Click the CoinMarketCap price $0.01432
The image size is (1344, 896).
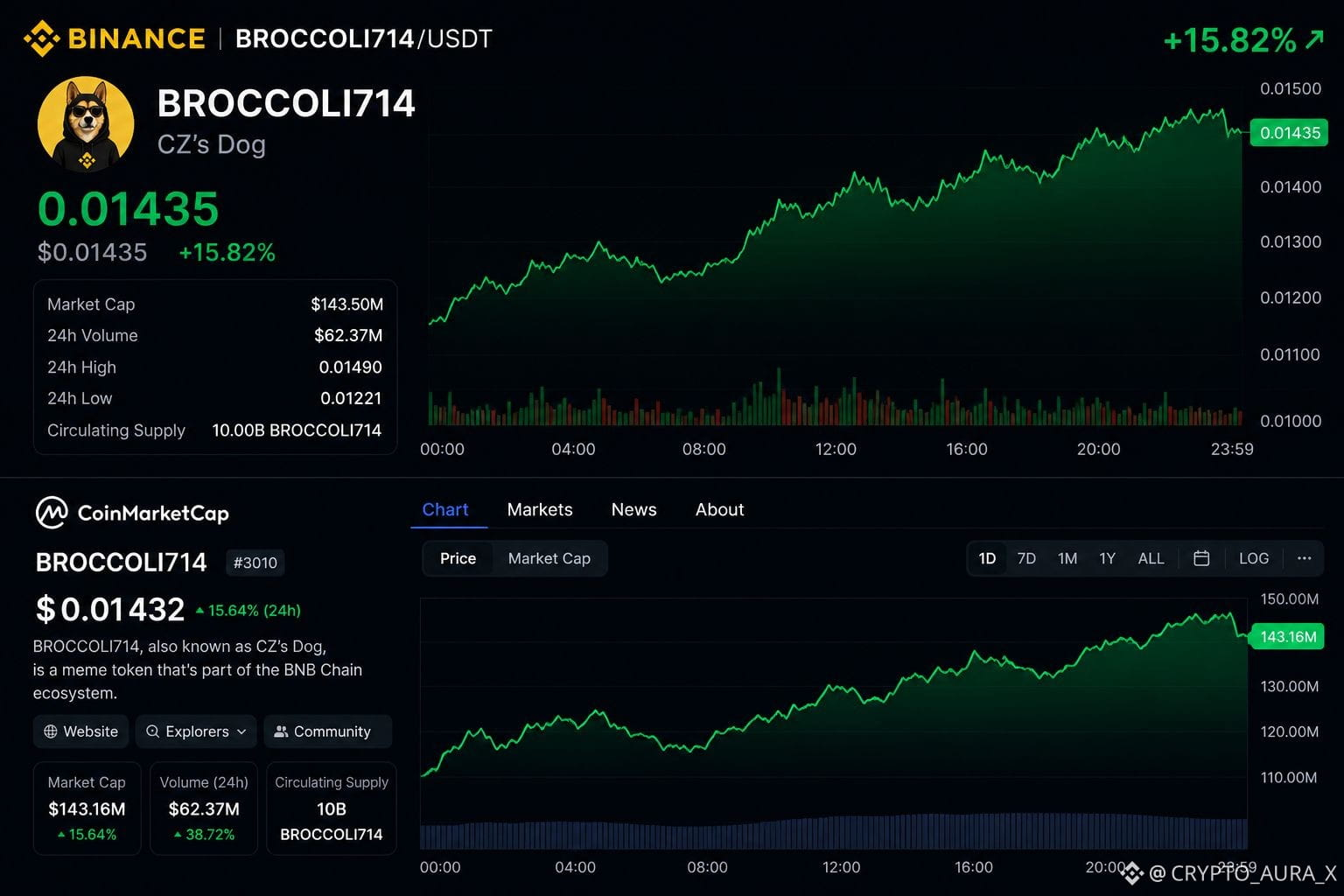tap(110, 609)
